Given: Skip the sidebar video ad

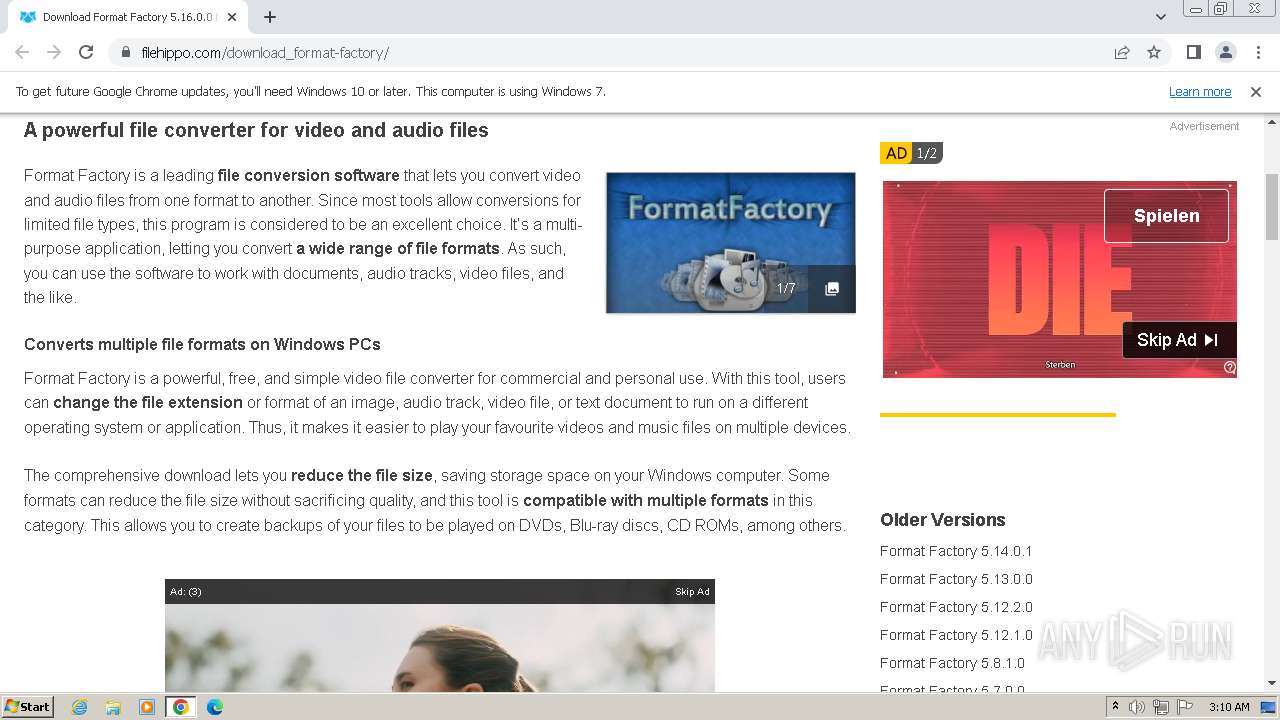Looking at the screenshot, I should point(1179,340).
